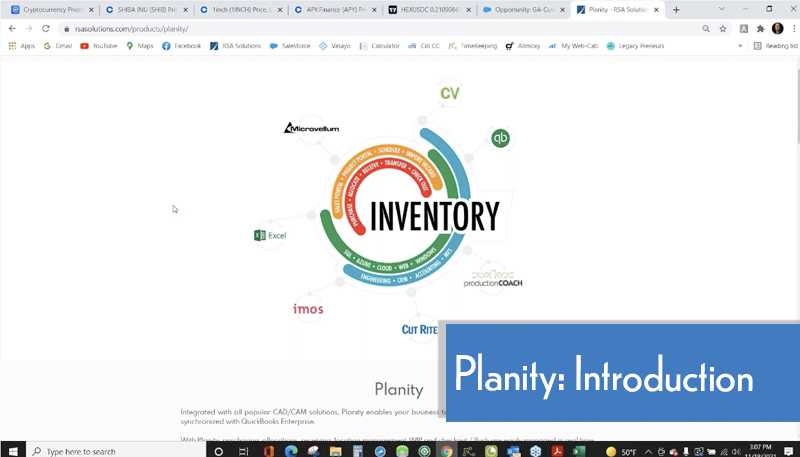Image resolution: width=800 pixels, height=457 pixels.
Task: Open Excel from the taskbar
Action: click(579, 451)
